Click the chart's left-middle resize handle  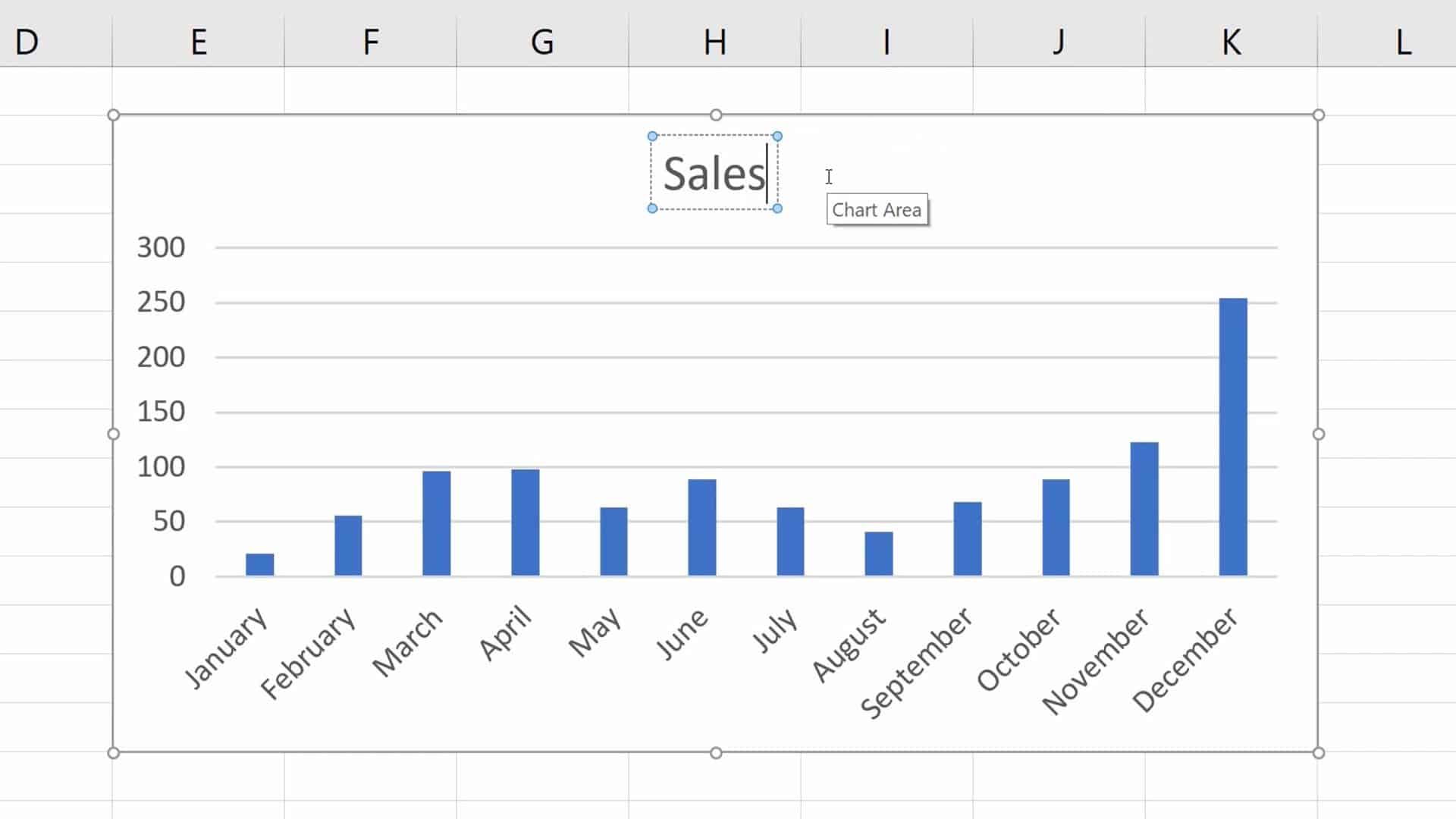113,434
